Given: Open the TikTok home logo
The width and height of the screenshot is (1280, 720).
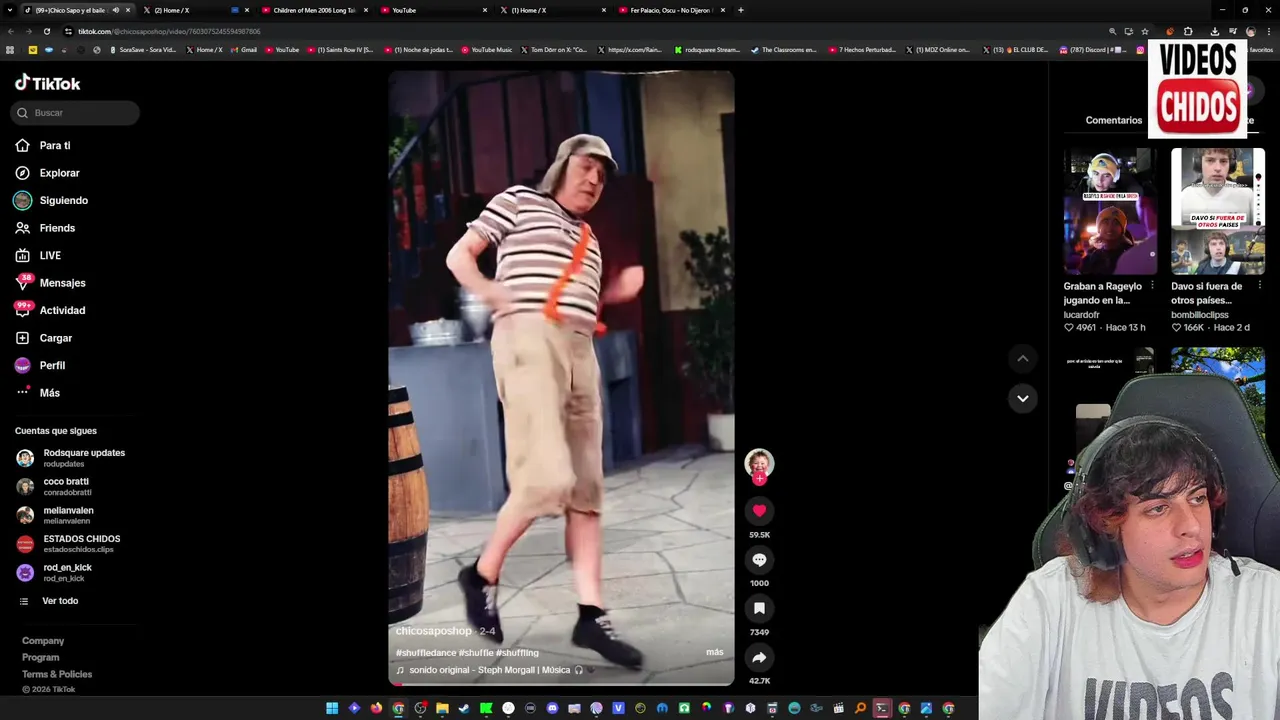Looking at the screenshot, I should coord(47,83).
